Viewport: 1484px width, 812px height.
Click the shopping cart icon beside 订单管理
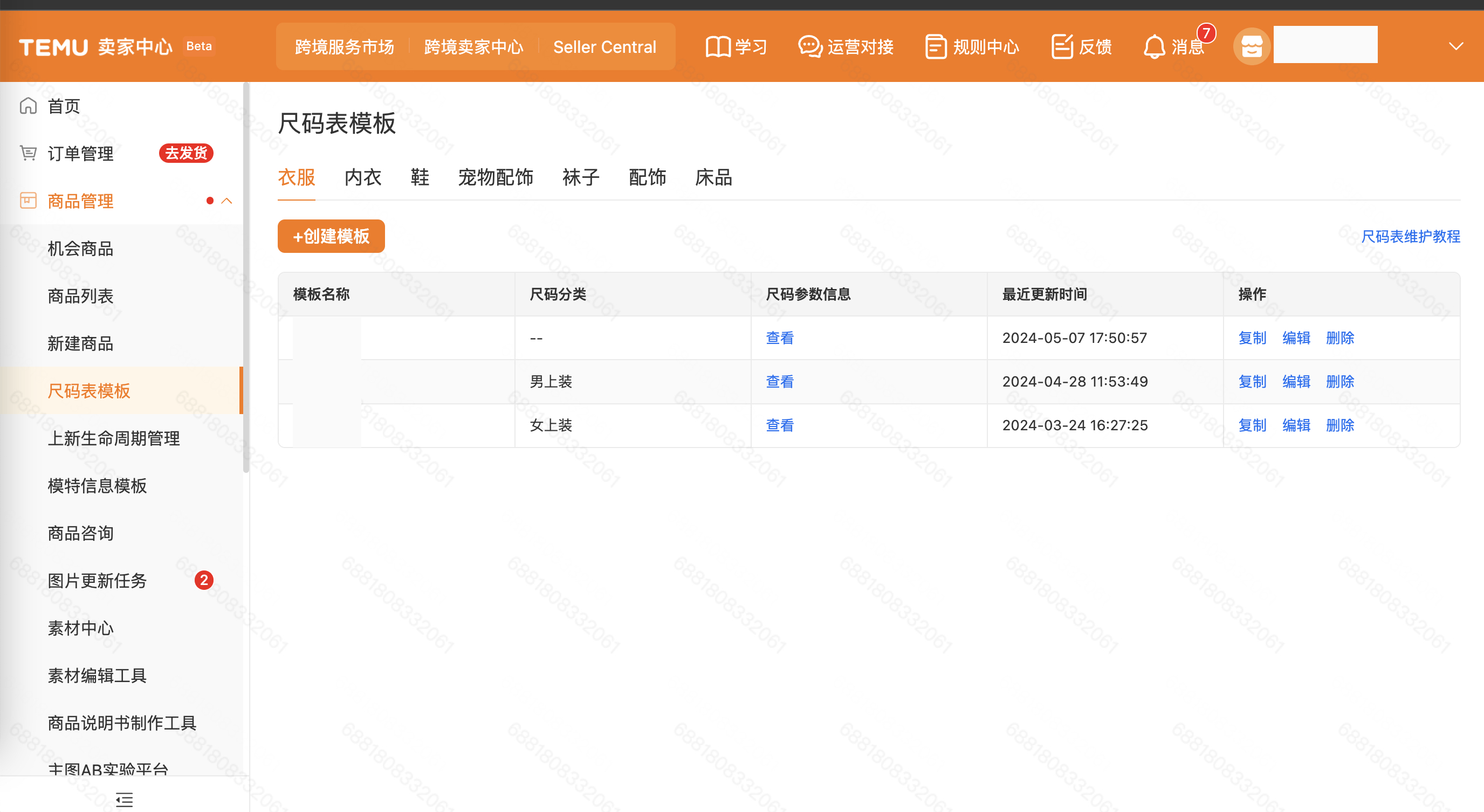[x=28, y=153]
